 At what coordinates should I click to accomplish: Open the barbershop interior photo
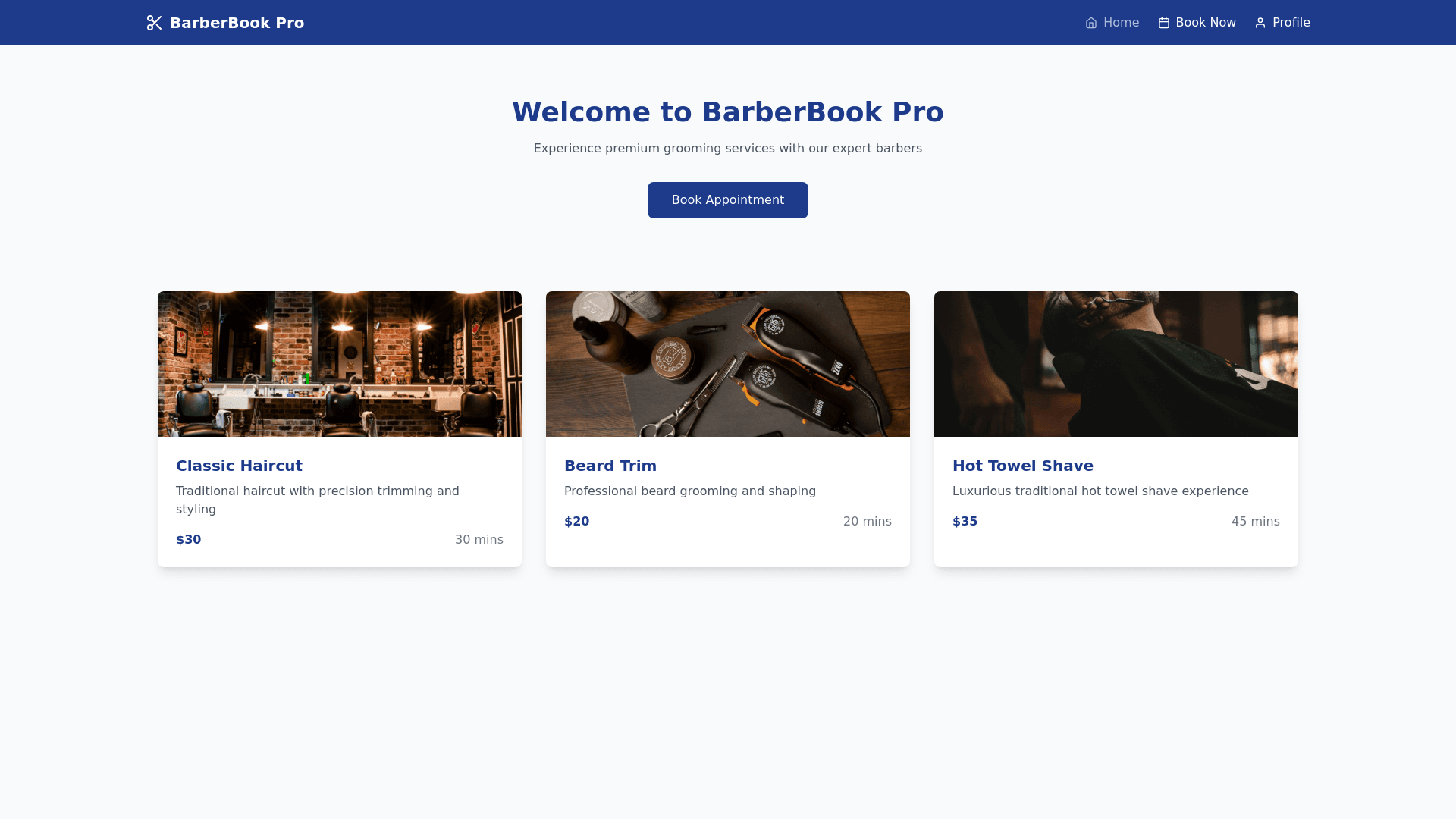(340, 364)
